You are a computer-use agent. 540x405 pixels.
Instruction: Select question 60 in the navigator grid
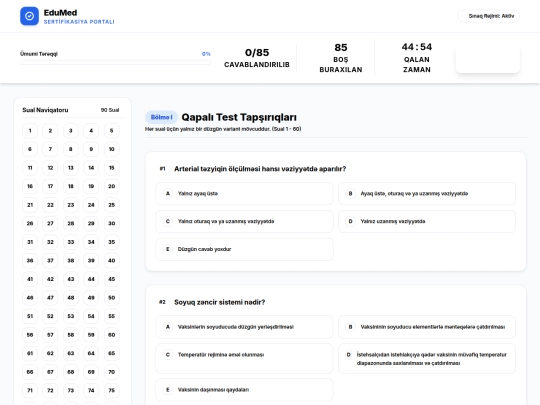click(112, 335)
